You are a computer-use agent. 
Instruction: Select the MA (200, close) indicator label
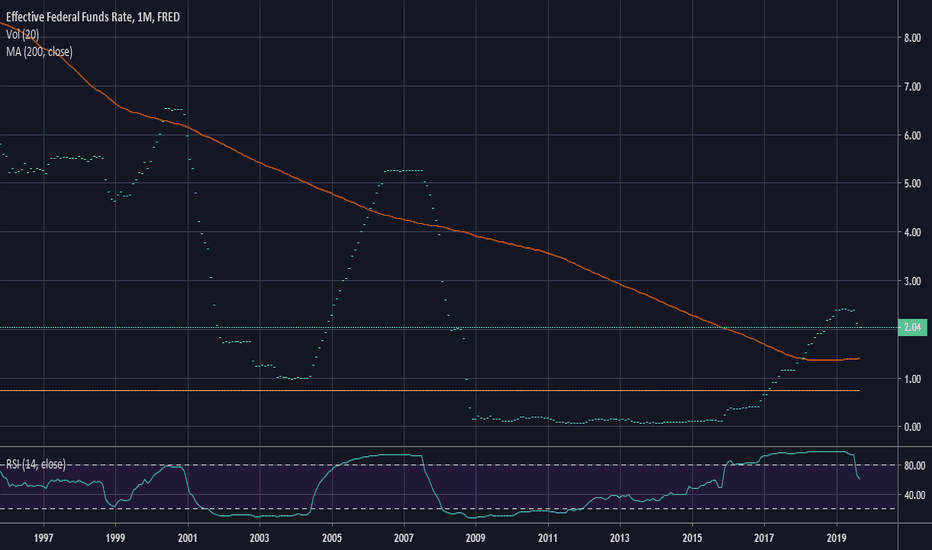click(39, 52)
